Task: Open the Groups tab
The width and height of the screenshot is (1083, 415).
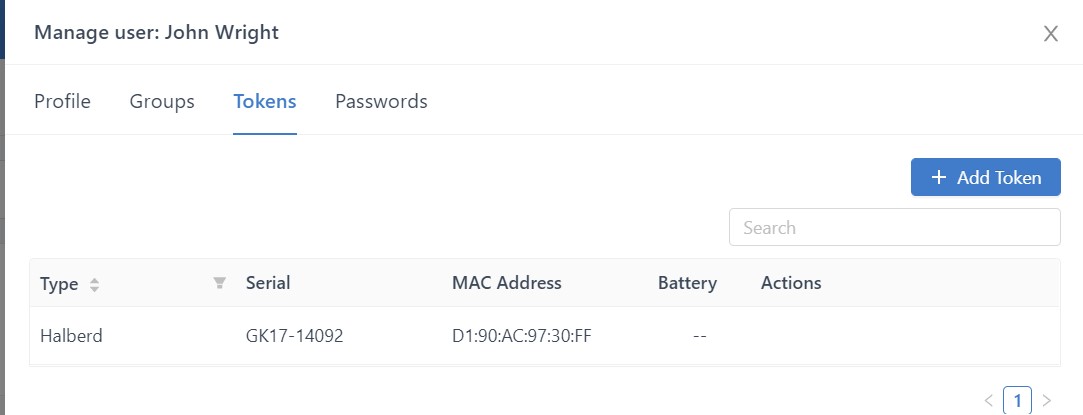Action: 162,101
